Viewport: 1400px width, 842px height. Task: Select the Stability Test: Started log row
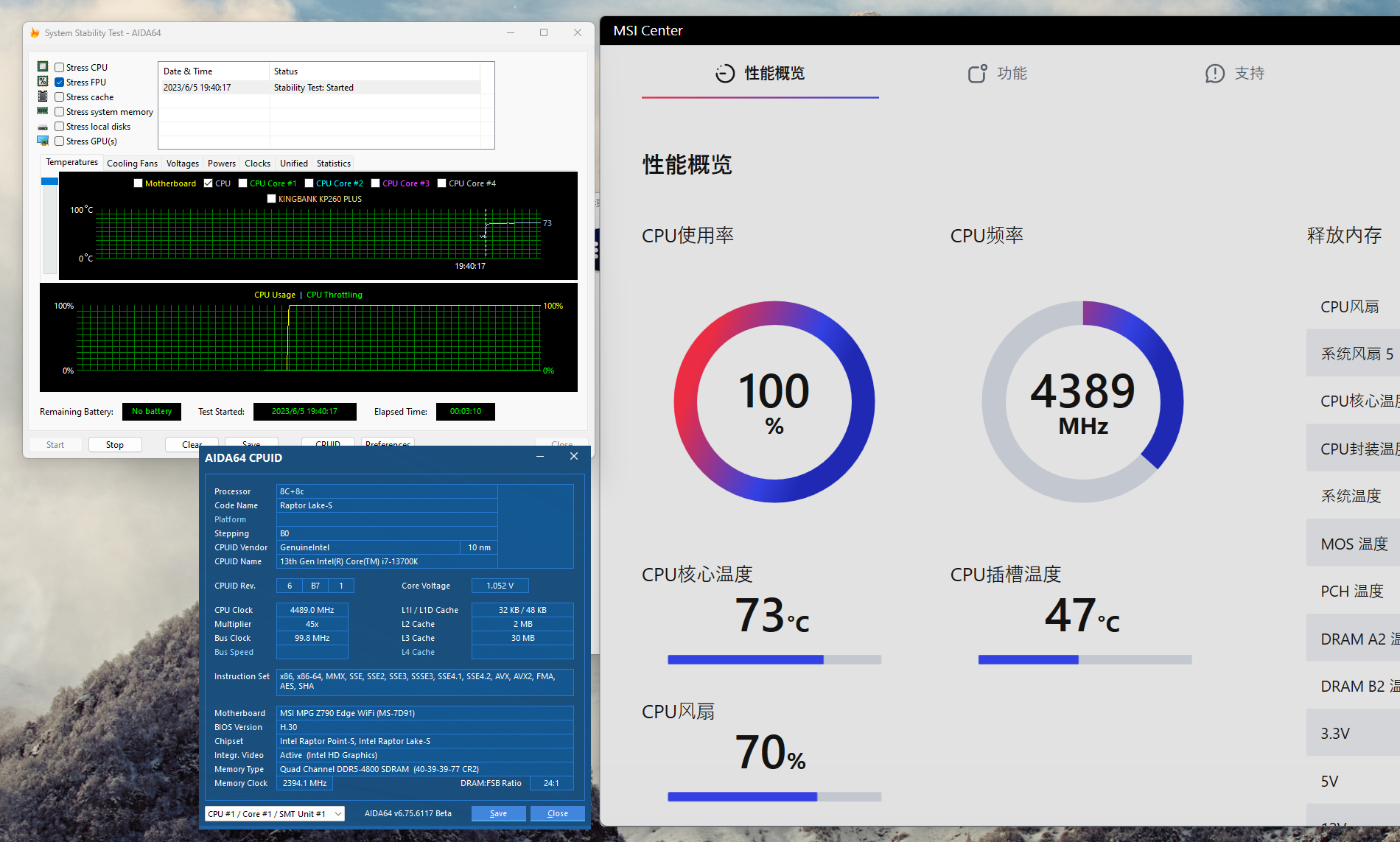321,88
